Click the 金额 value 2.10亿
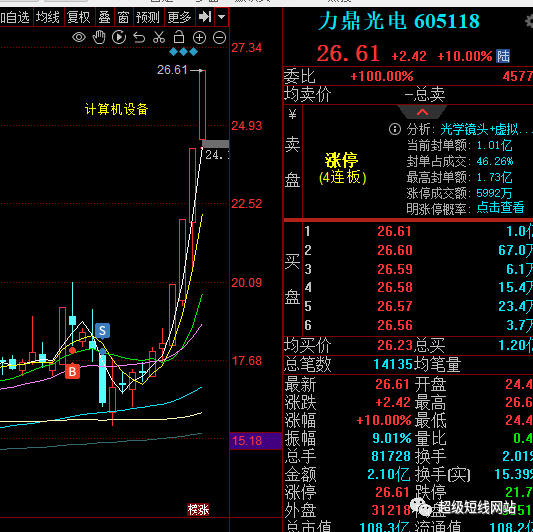 [389, 475]
